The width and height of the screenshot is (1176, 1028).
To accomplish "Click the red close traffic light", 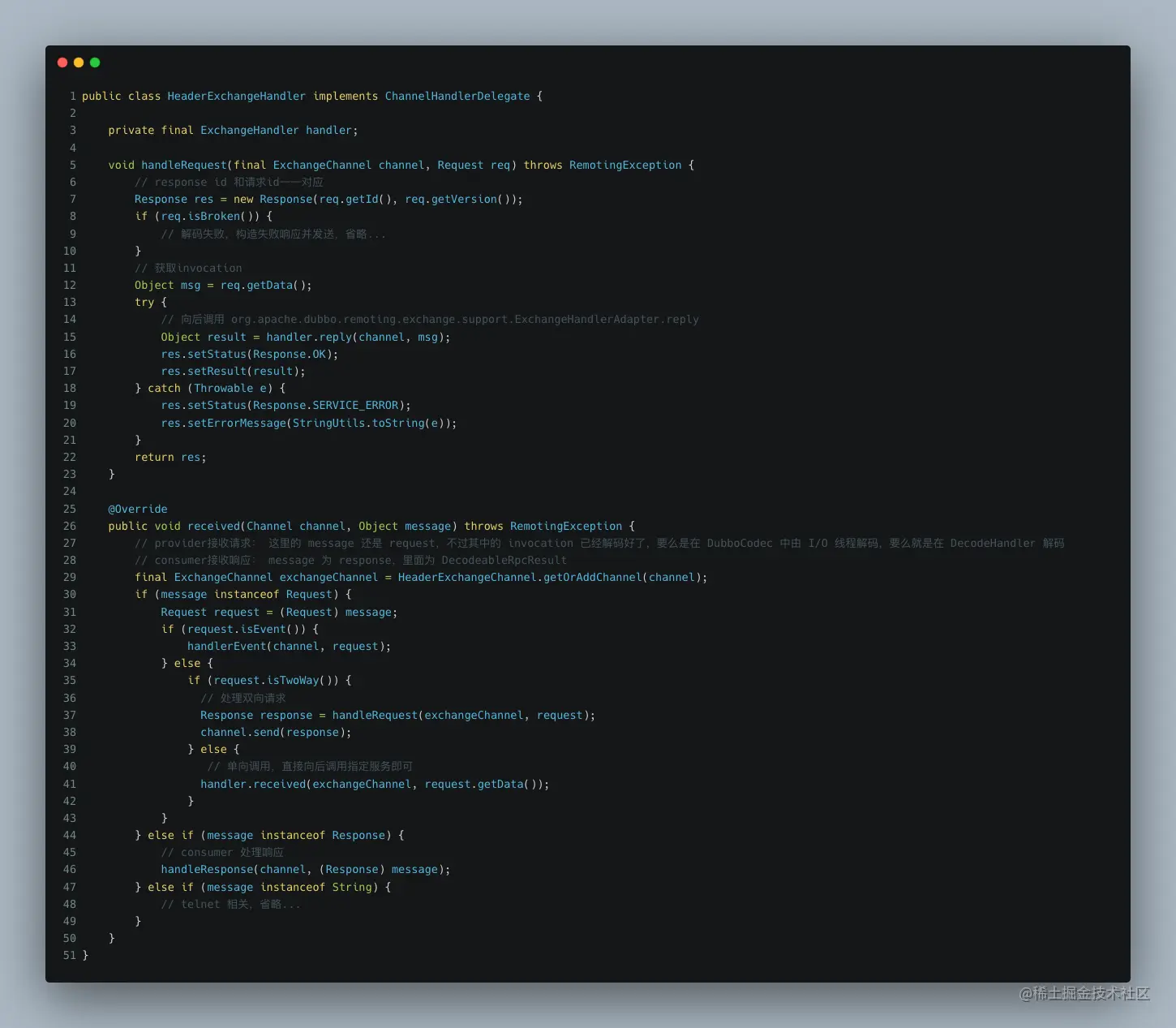I will pos(62,62).
